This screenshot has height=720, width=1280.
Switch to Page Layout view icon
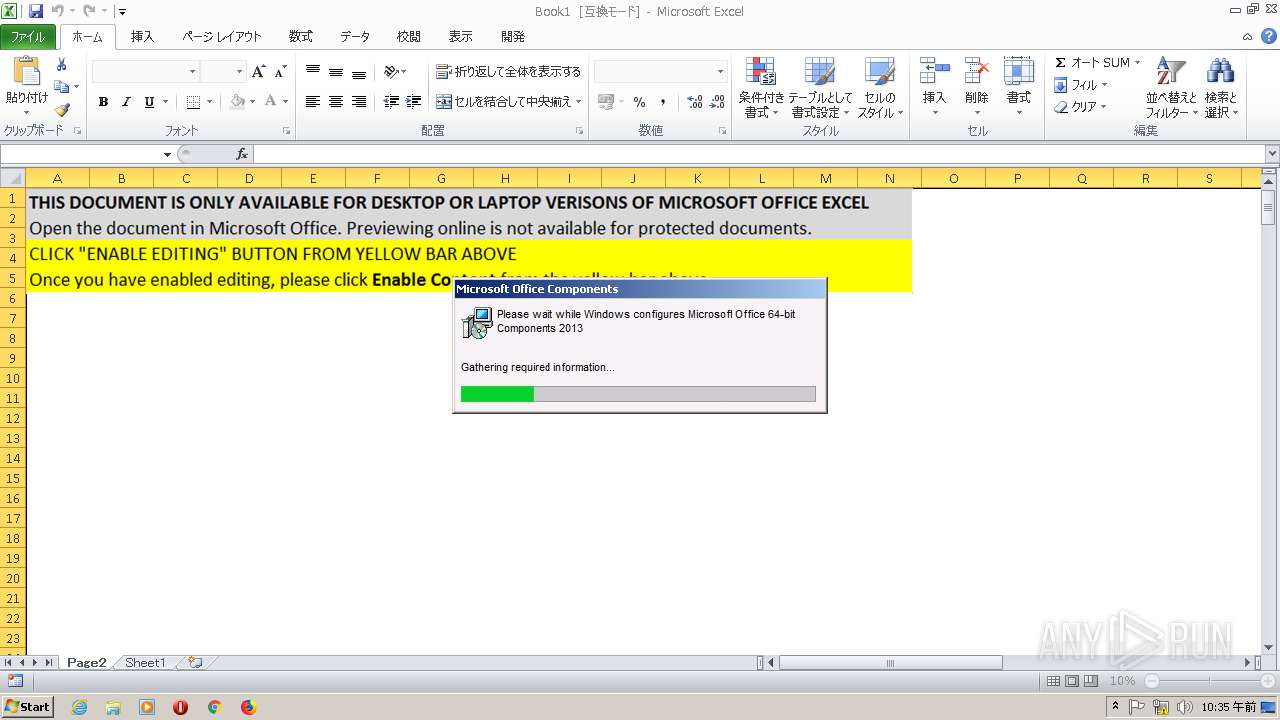(x=1073, y=681)
